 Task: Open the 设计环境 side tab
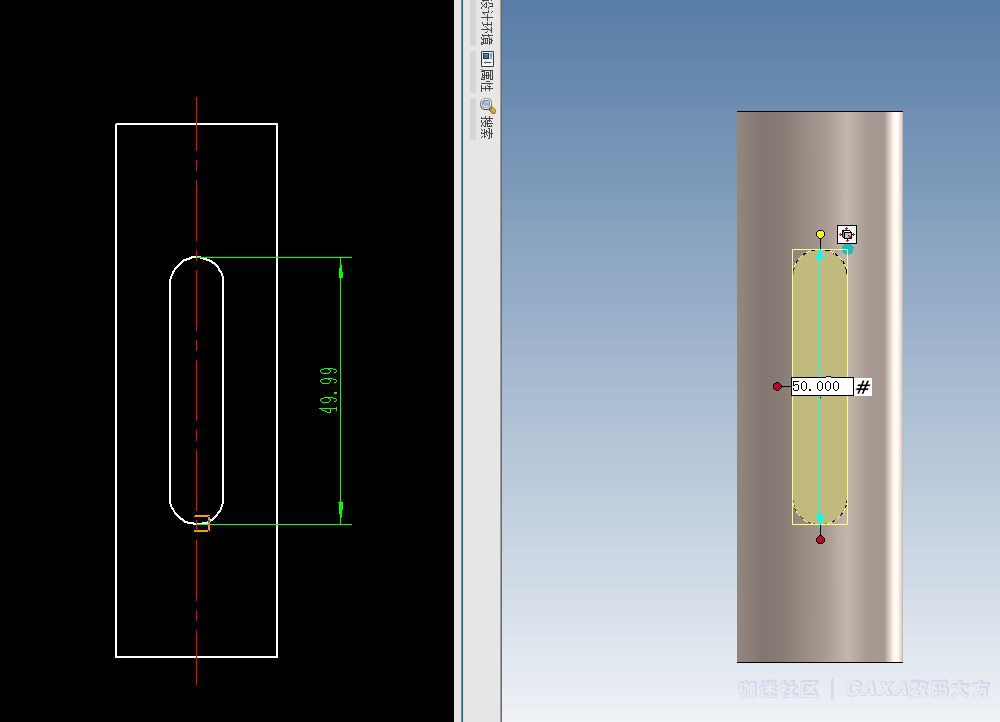[487, 21]
